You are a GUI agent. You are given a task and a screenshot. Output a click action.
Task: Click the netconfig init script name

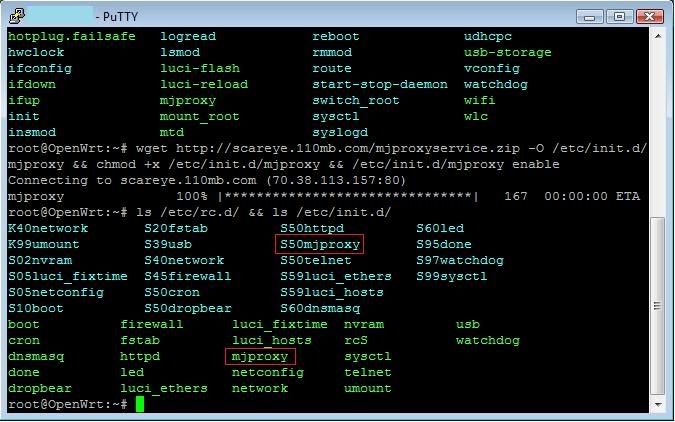pos(268,372)
